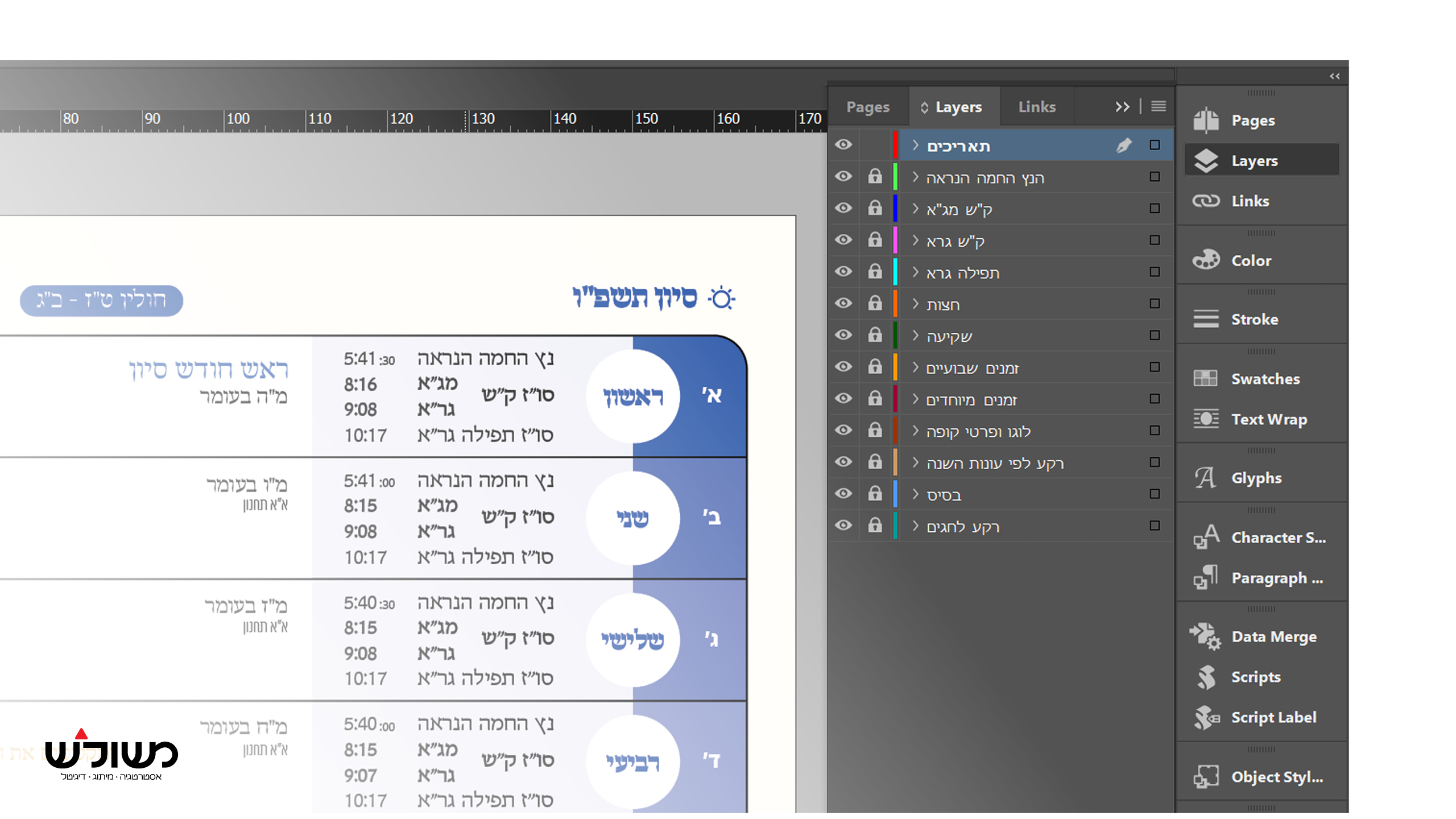Viewport: 1456px width, 819px height.
Task: Expand the תאריכים layer contents
Action: pos(916,146)
